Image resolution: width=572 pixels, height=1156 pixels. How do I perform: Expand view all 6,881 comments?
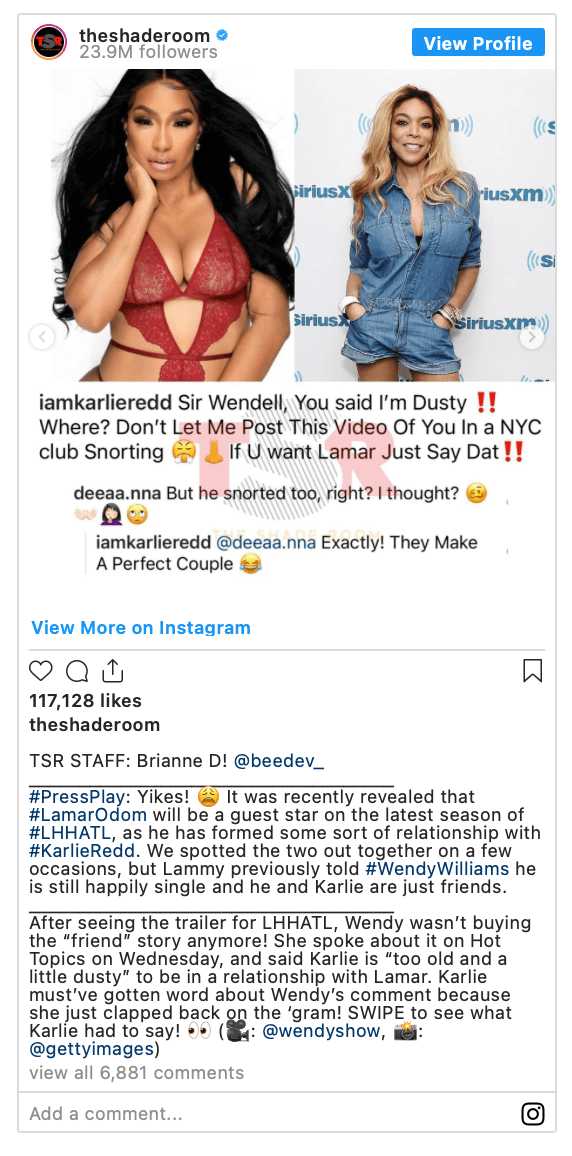click(x=136, y=1073)
